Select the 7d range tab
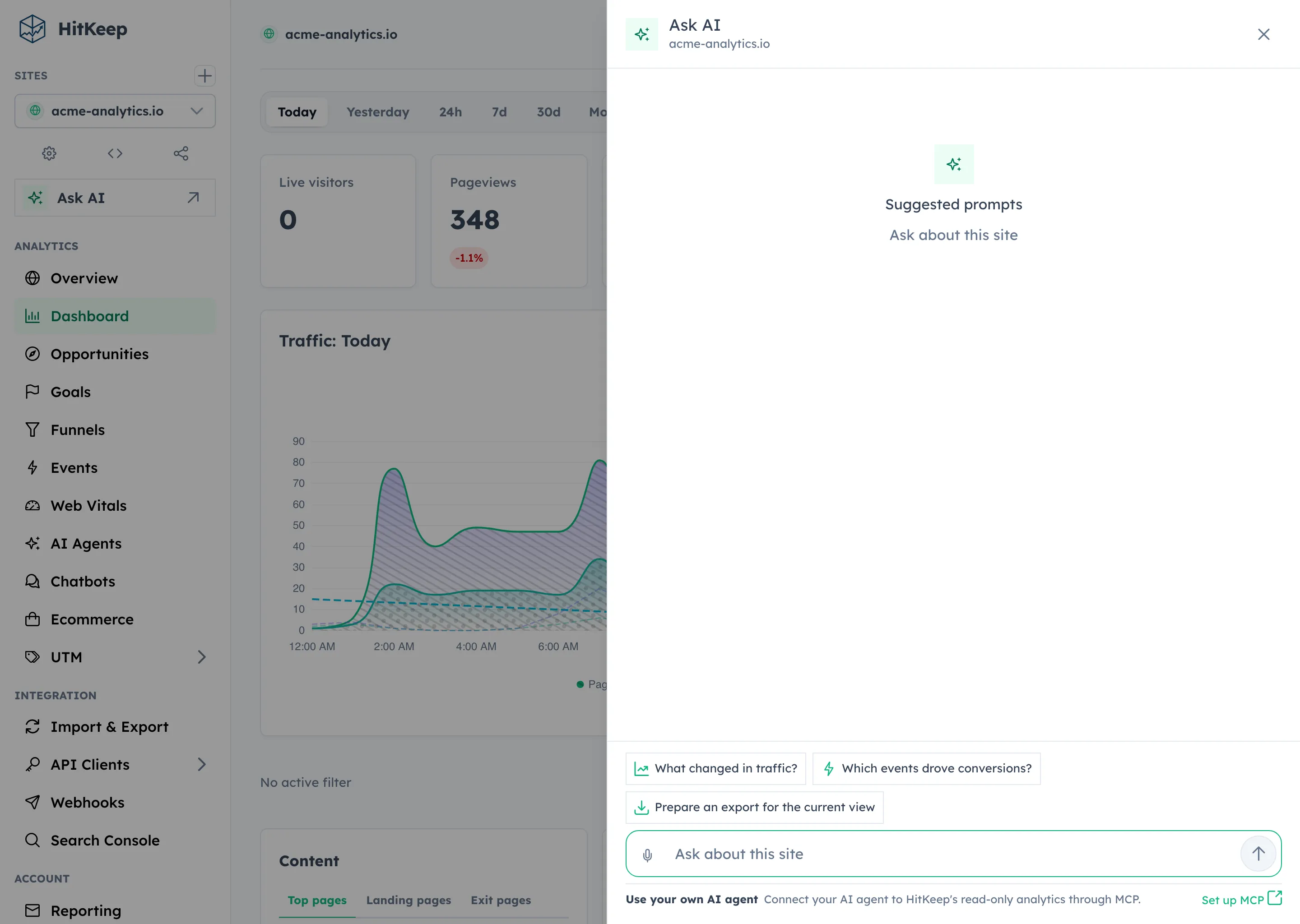The height and width of the screenshot is (924, 1300). click(499, 112)
